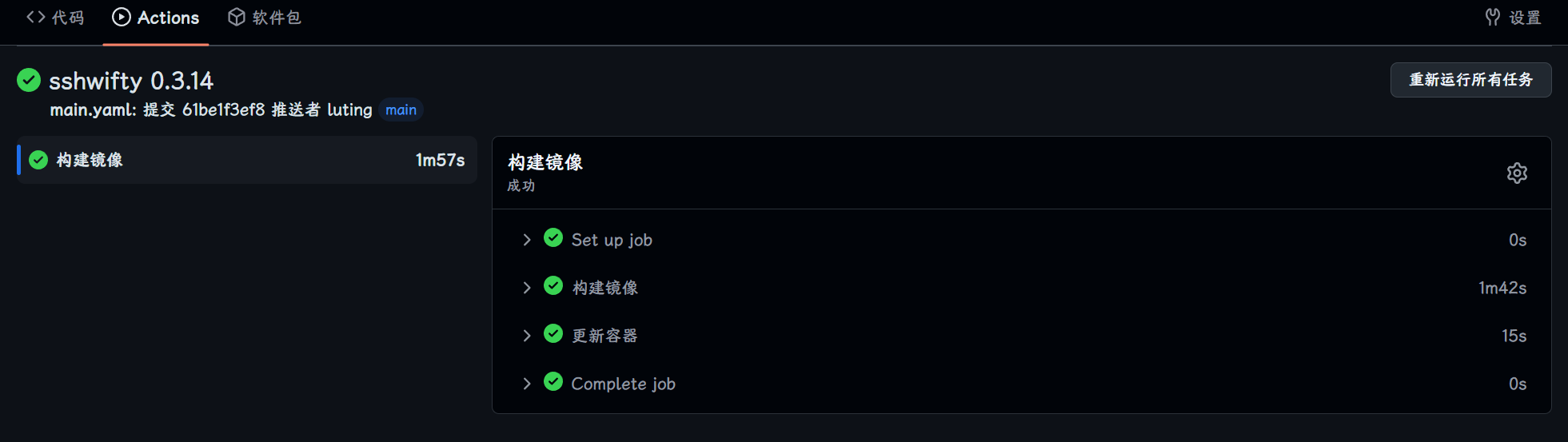
Task: Expand the Complete job step
Action: point(526,384)
